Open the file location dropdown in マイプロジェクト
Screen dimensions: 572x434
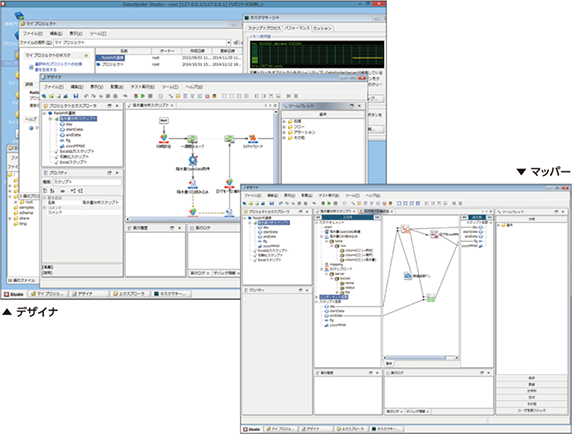tap(229, 43)
